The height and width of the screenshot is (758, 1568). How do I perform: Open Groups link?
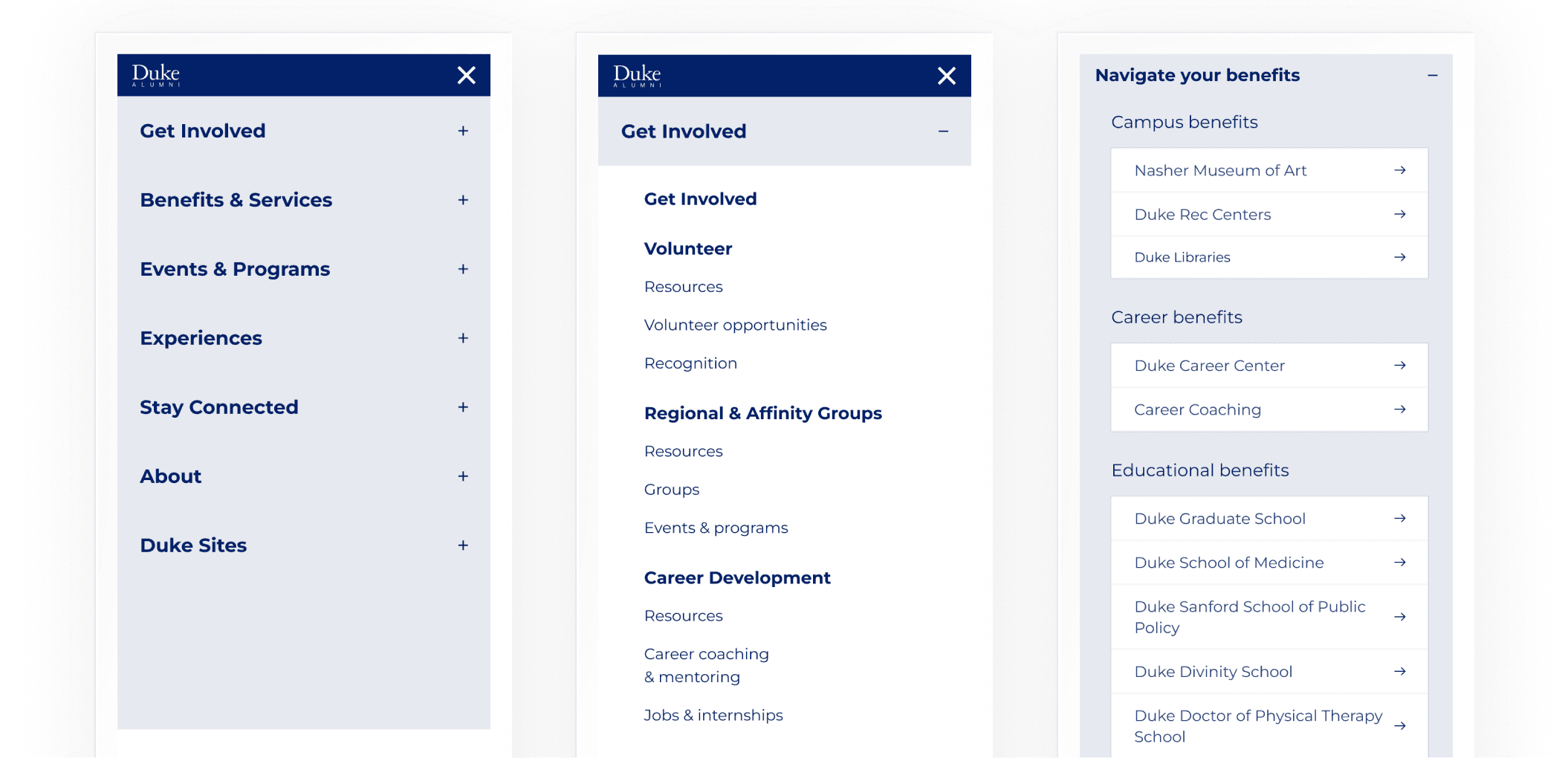[x=672, y=490]
